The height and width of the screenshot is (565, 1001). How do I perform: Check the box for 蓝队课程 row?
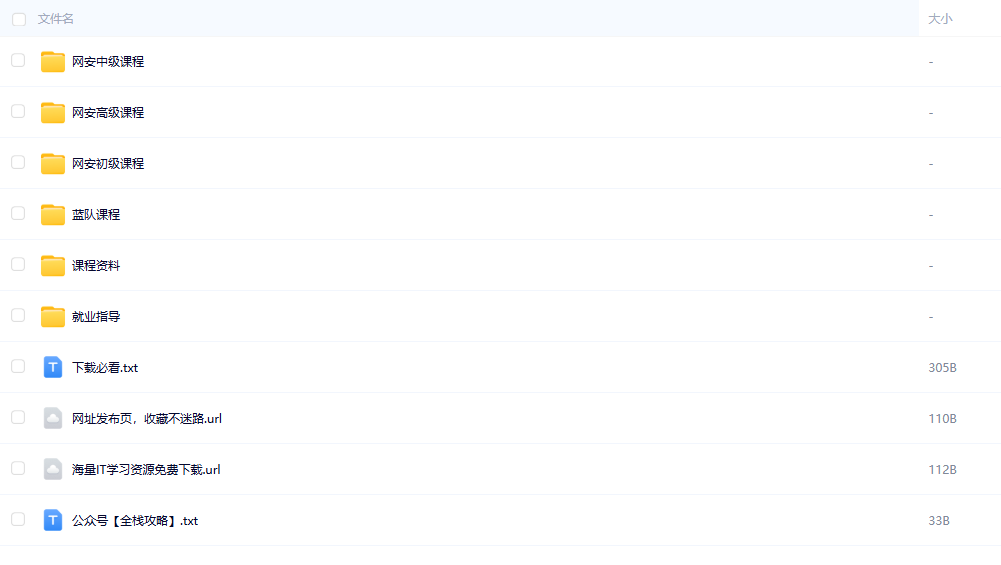coord(18,213)
